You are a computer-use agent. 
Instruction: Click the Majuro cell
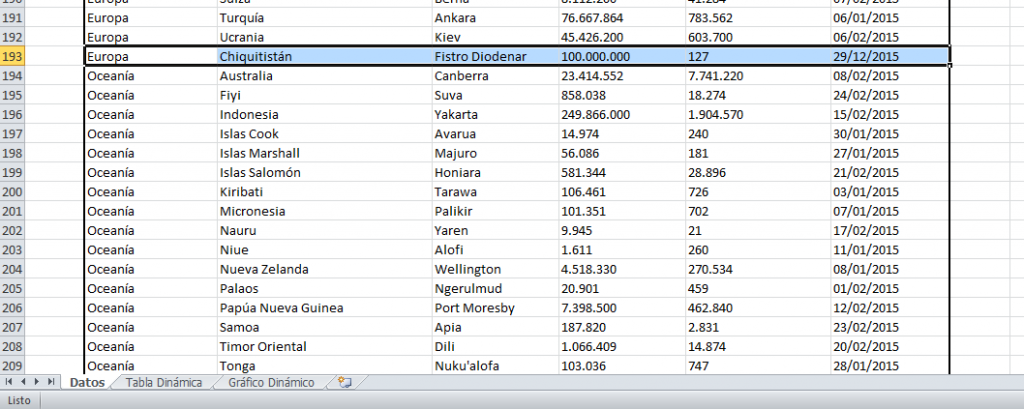pyautogui.click(x=495, y=154)
